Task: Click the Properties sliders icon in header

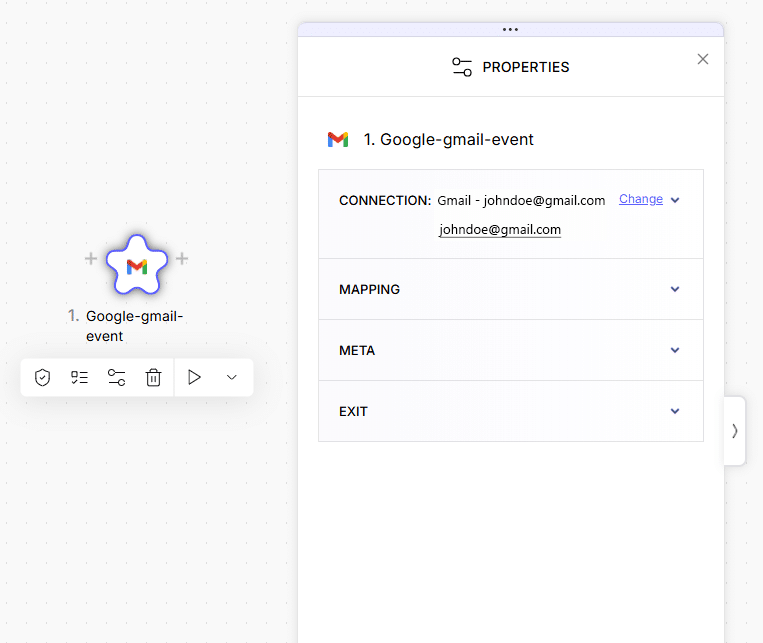Action: [462, 67]
